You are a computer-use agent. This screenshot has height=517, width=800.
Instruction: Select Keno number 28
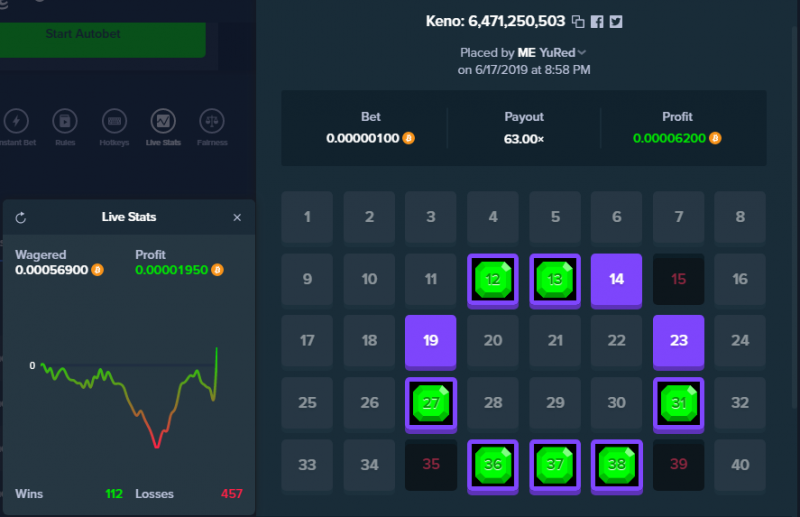click(493, 403)
